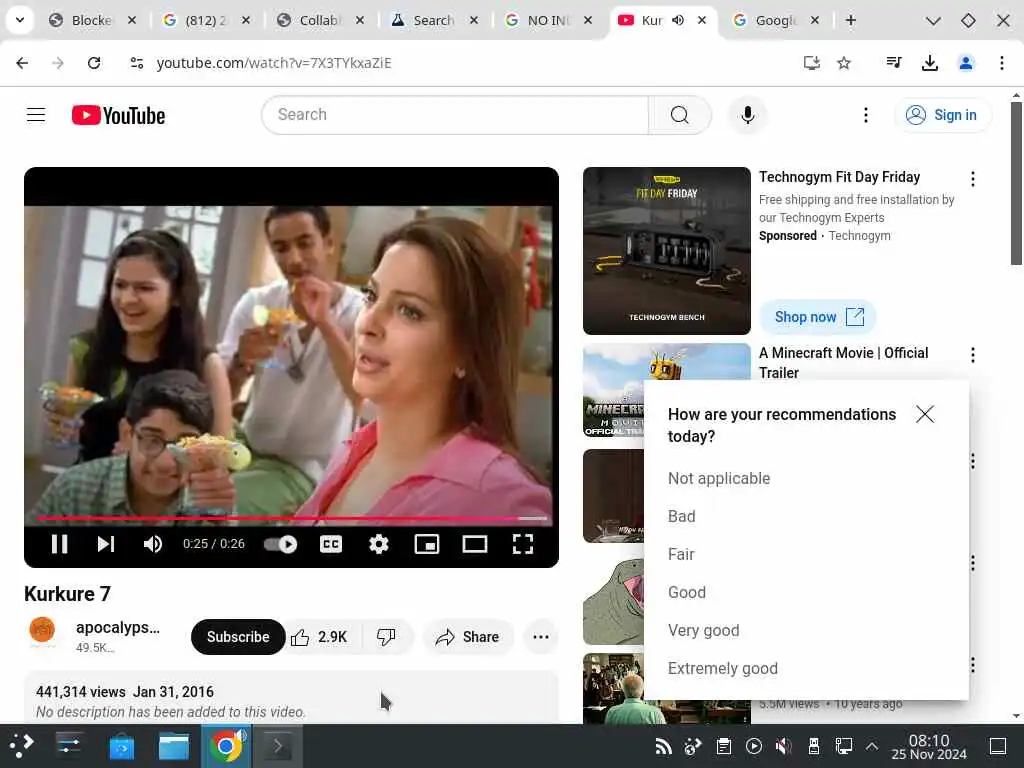Start voice search with microphone

click(748, 115)
